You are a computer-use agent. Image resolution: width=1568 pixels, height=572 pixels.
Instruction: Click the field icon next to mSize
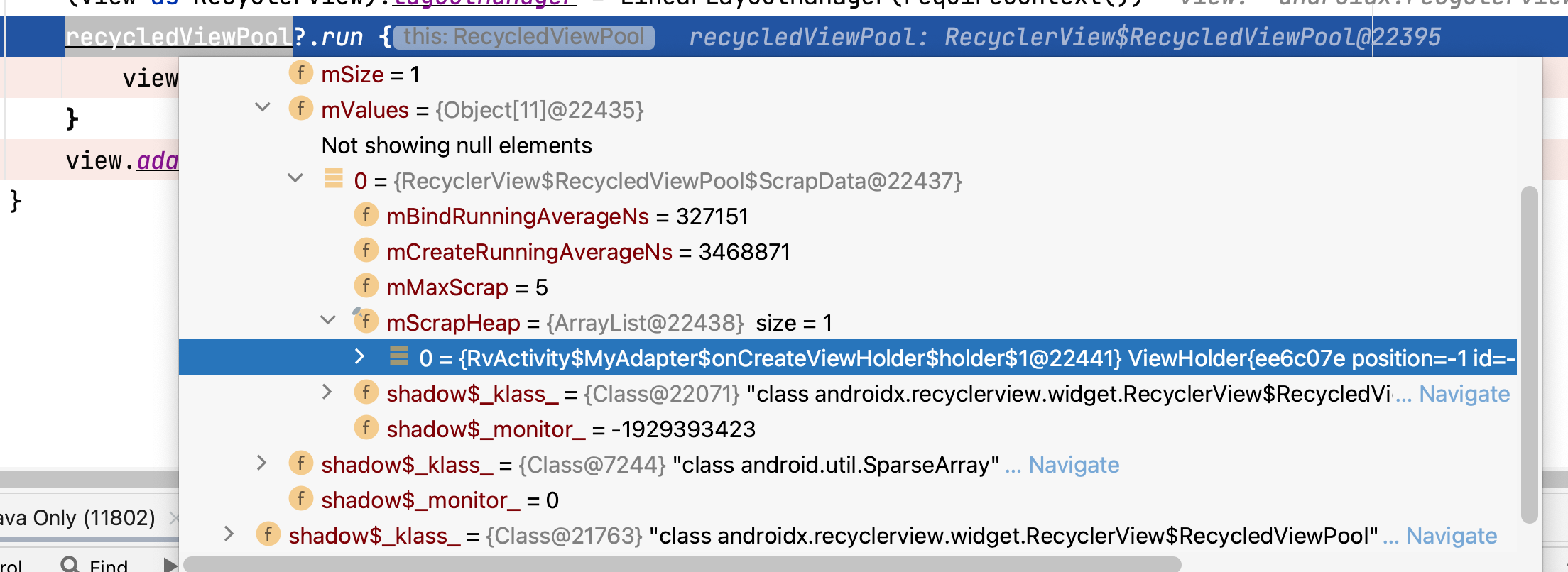click(x=300, y=73)
